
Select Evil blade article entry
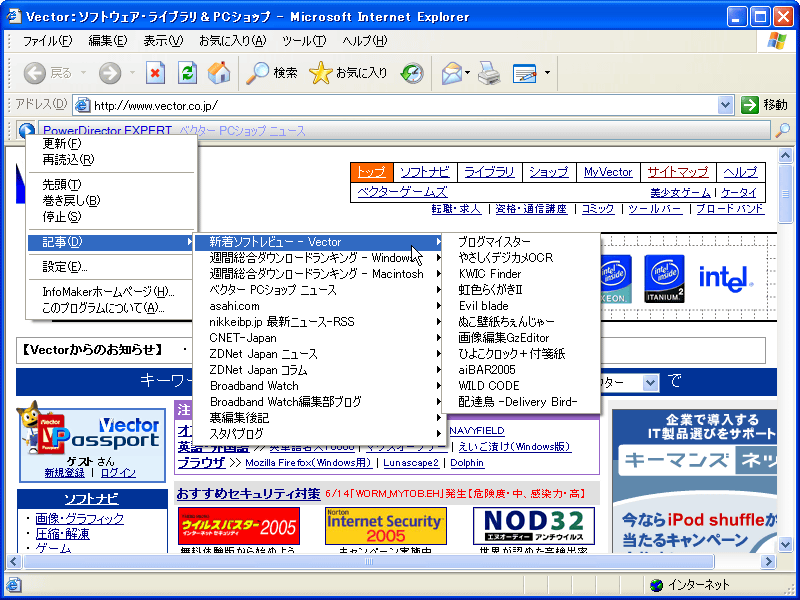(x=520, y=306)
